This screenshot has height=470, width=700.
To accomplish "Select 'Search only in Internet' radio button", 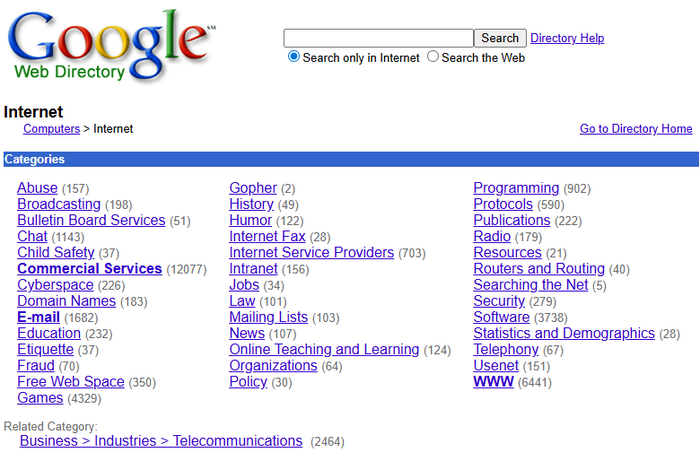I will [294, 57].
